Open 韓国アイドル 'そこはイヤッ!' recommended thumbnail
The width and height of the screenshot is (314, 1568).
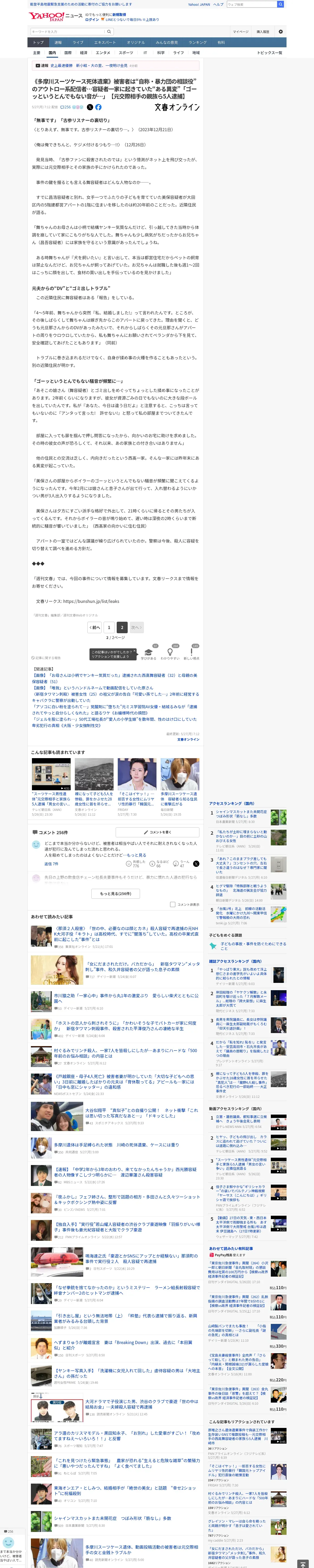click(137, 774)
